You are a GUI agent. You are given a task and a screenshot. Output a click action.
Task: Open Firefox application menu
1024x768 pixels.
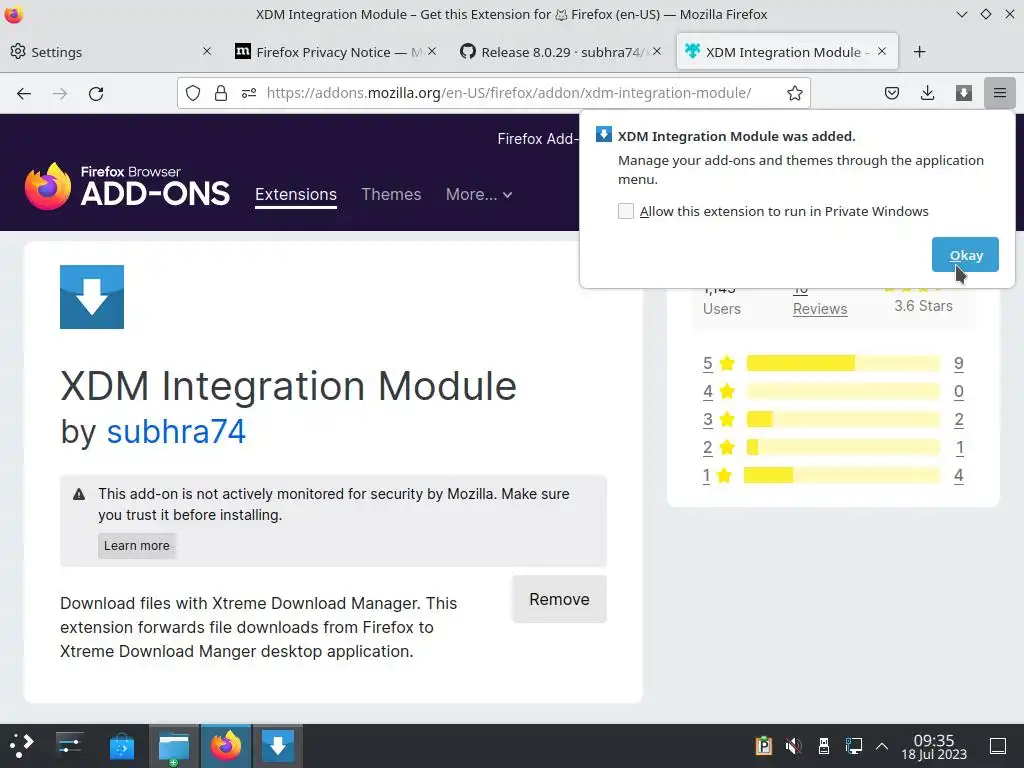coord(999,93)
